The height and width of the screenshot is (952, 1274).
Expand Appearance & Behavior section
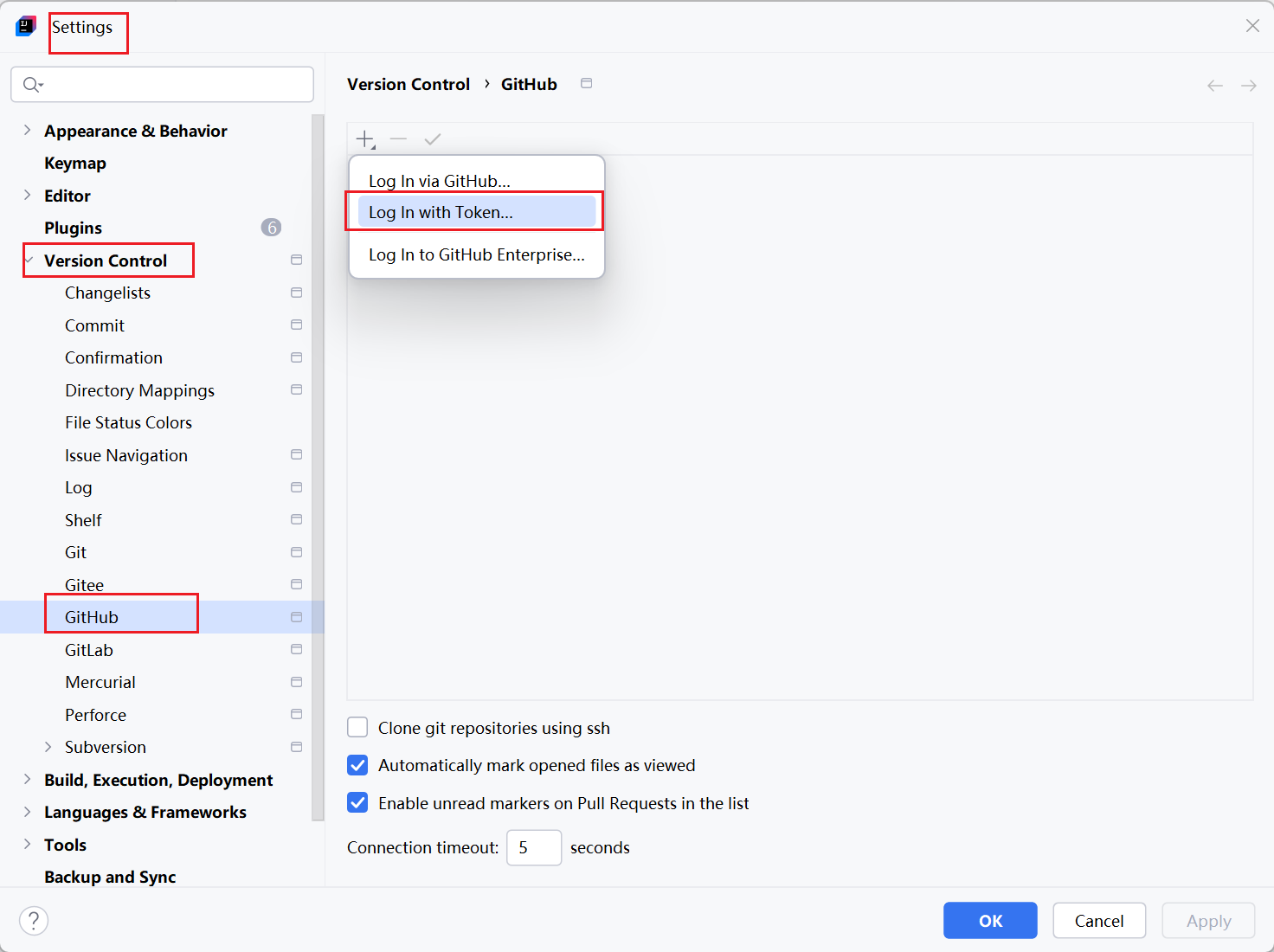(x=27, y=130)
